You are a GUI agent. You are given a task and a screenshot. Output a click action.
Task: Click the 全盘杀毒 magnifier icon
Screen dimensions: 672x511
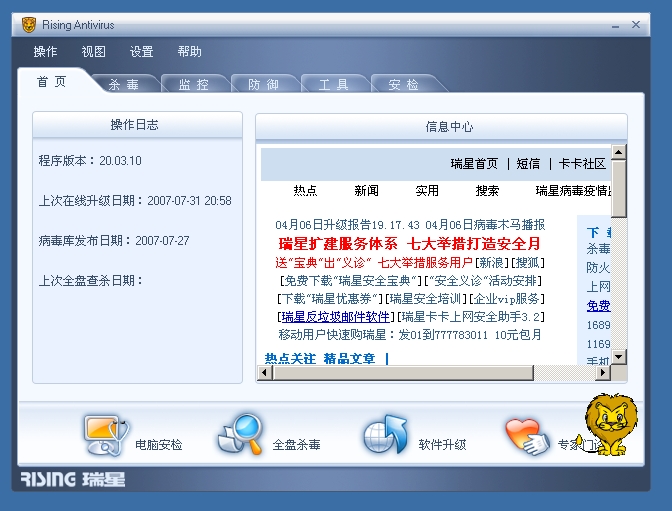[x=240, y=434]
